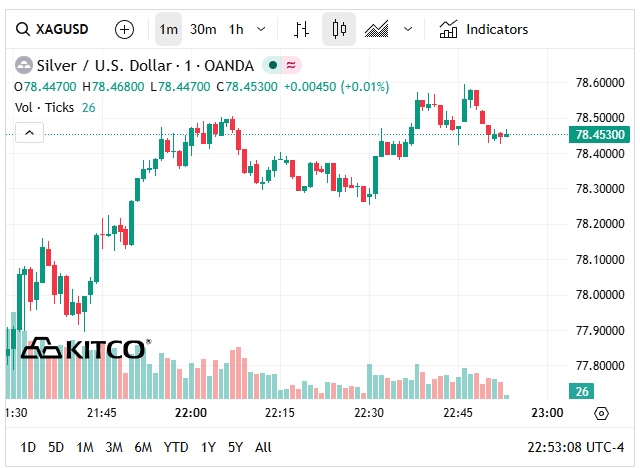Open the Indicators menu

484,29
